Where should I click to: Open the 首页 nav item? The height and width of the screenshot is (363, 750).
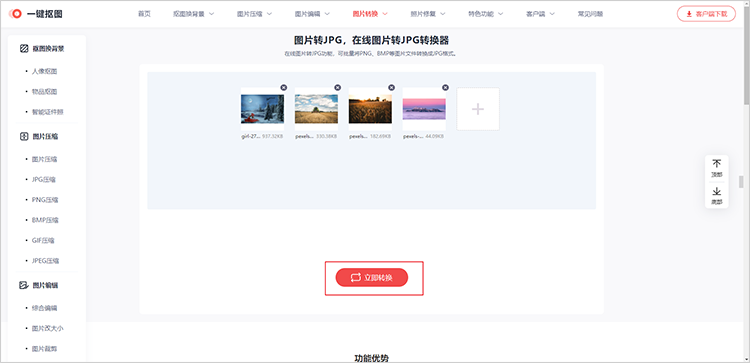click(x=144, y=14)
